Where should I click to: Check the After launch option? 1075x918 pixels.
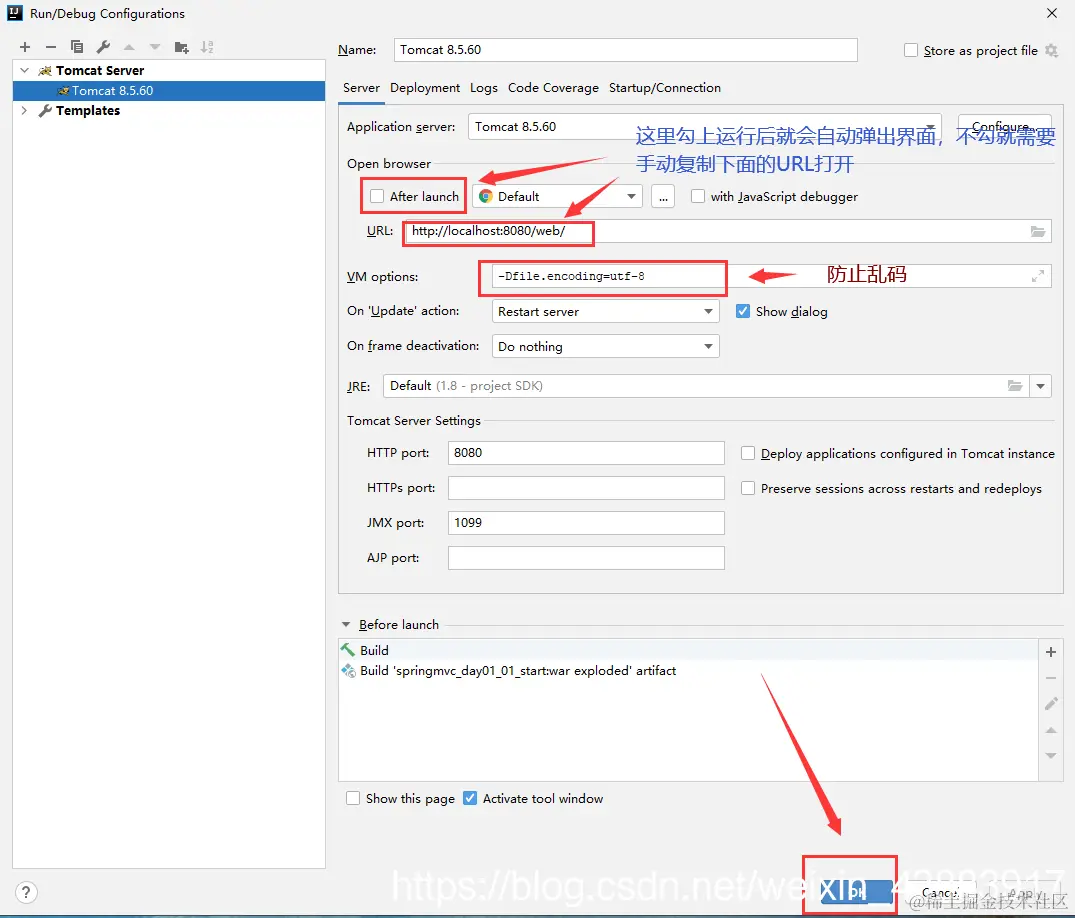(376, 196)
